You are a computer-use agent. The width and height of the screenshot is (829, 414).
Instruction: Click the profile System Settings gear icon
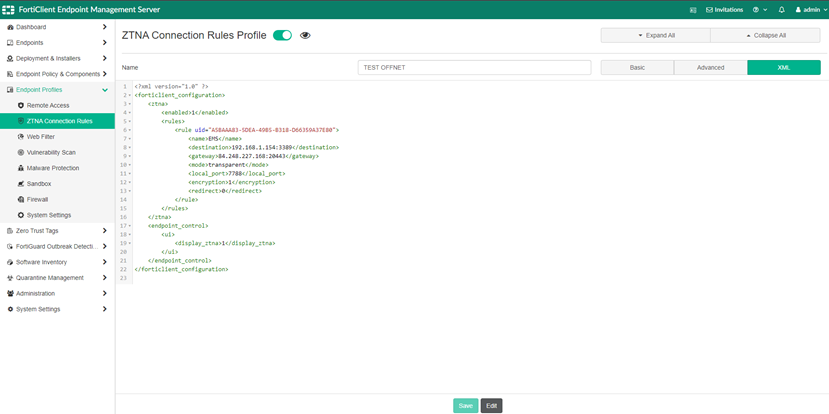tap(21, 215)
